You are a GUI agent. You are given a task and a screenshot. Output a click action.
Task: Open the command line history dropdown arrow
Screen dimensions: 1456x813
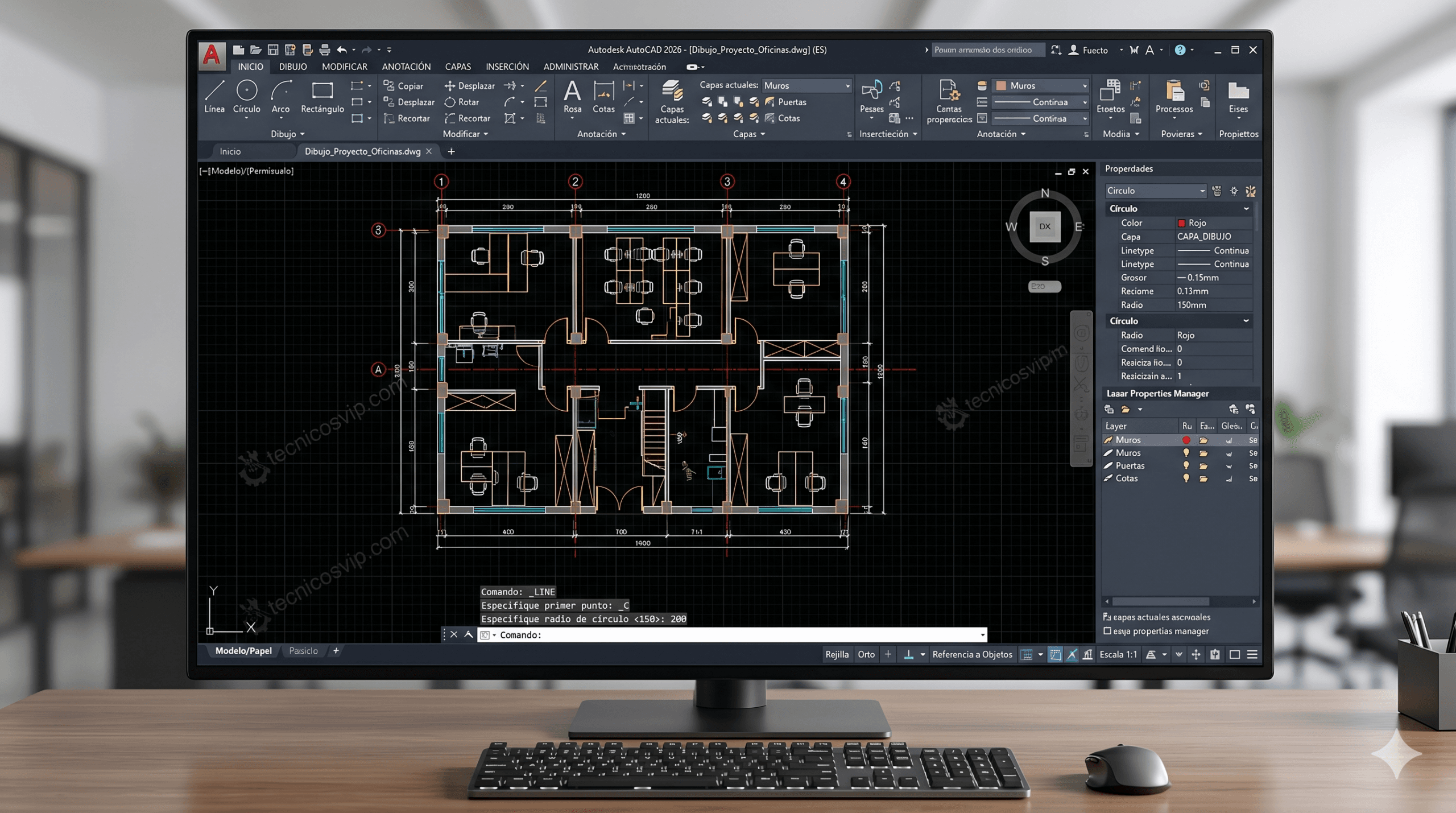pyautogui.click(x=982, y=635)
